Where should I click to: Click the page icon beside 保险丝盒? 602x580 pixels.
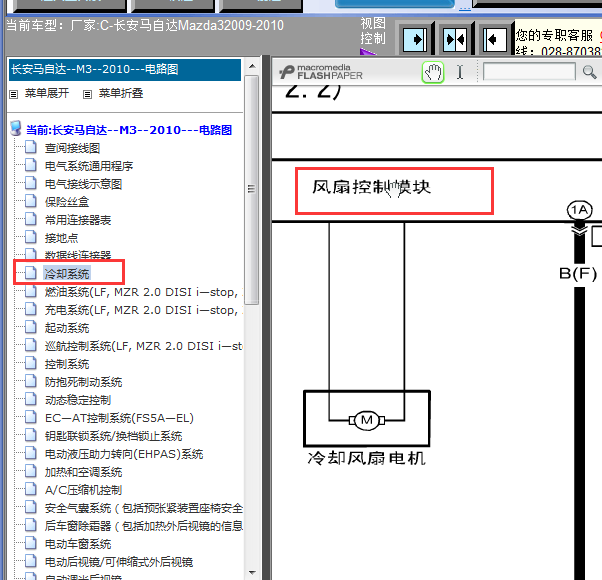(31, 202)
